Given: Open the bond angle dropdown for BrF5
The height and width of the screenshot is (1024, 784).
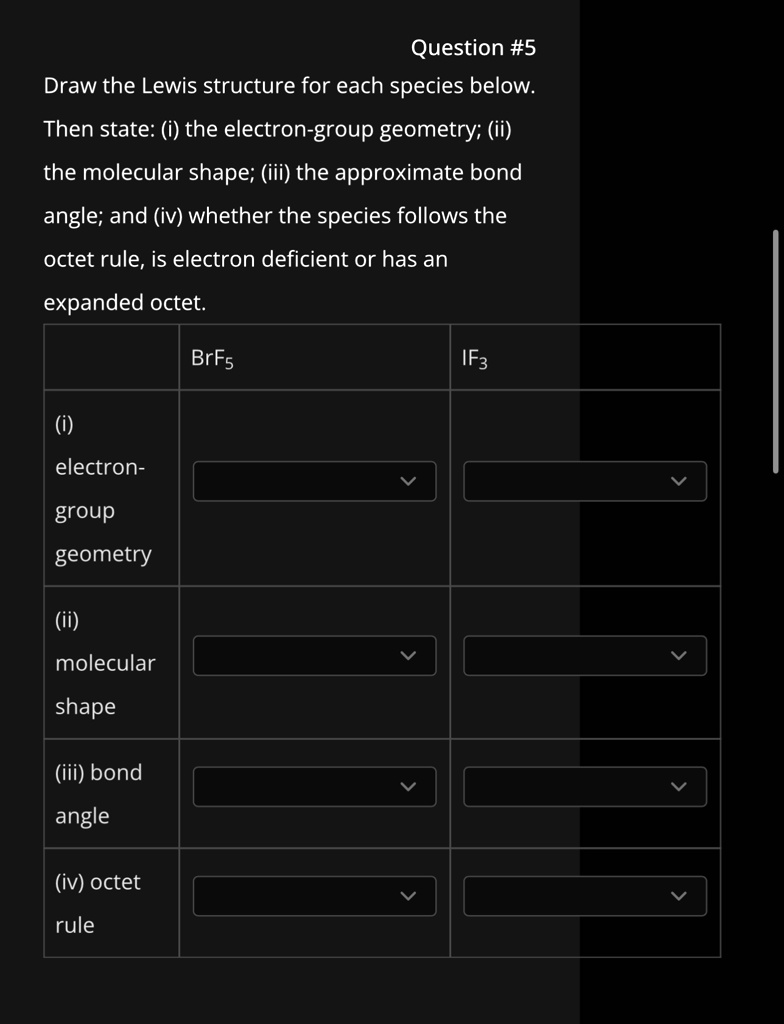Looking at the screenshot, I should point(314,786).
